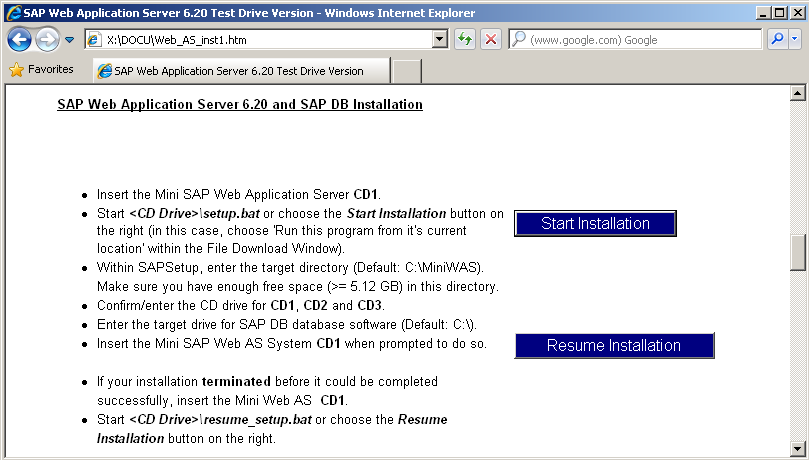This screenshot has width=809, height=460.
Task: Open a new blank tab
Action: click(x=407, y=71)
